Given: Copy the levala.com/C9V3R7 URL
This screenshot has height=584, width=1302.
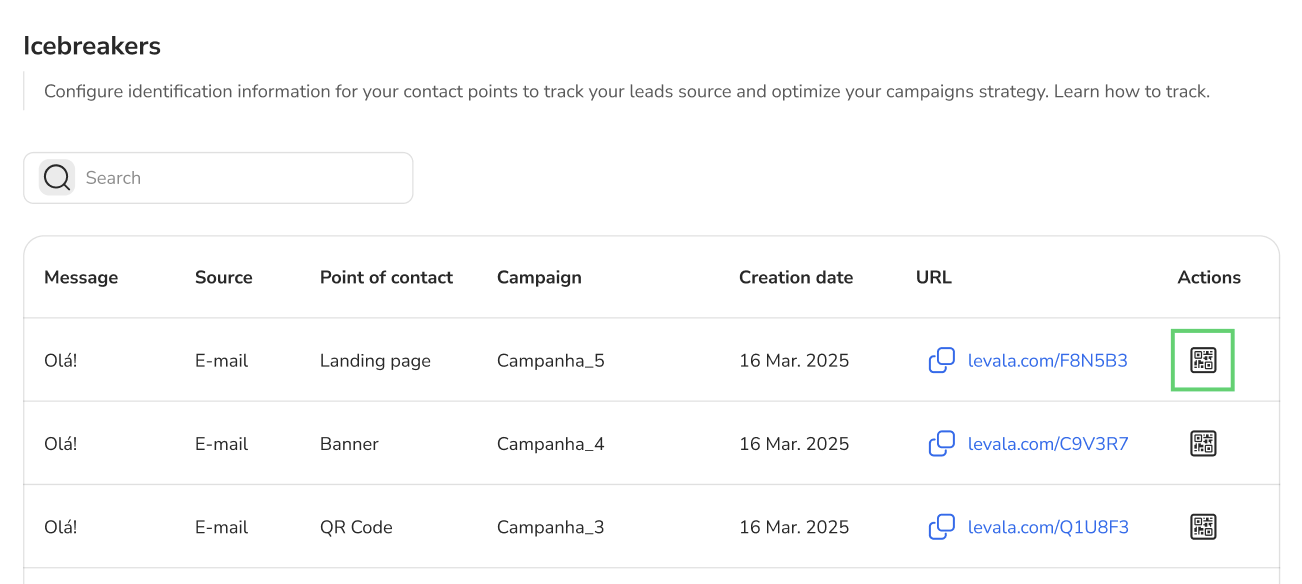Looking at the screenshot, I should click(x=941, y=444).
